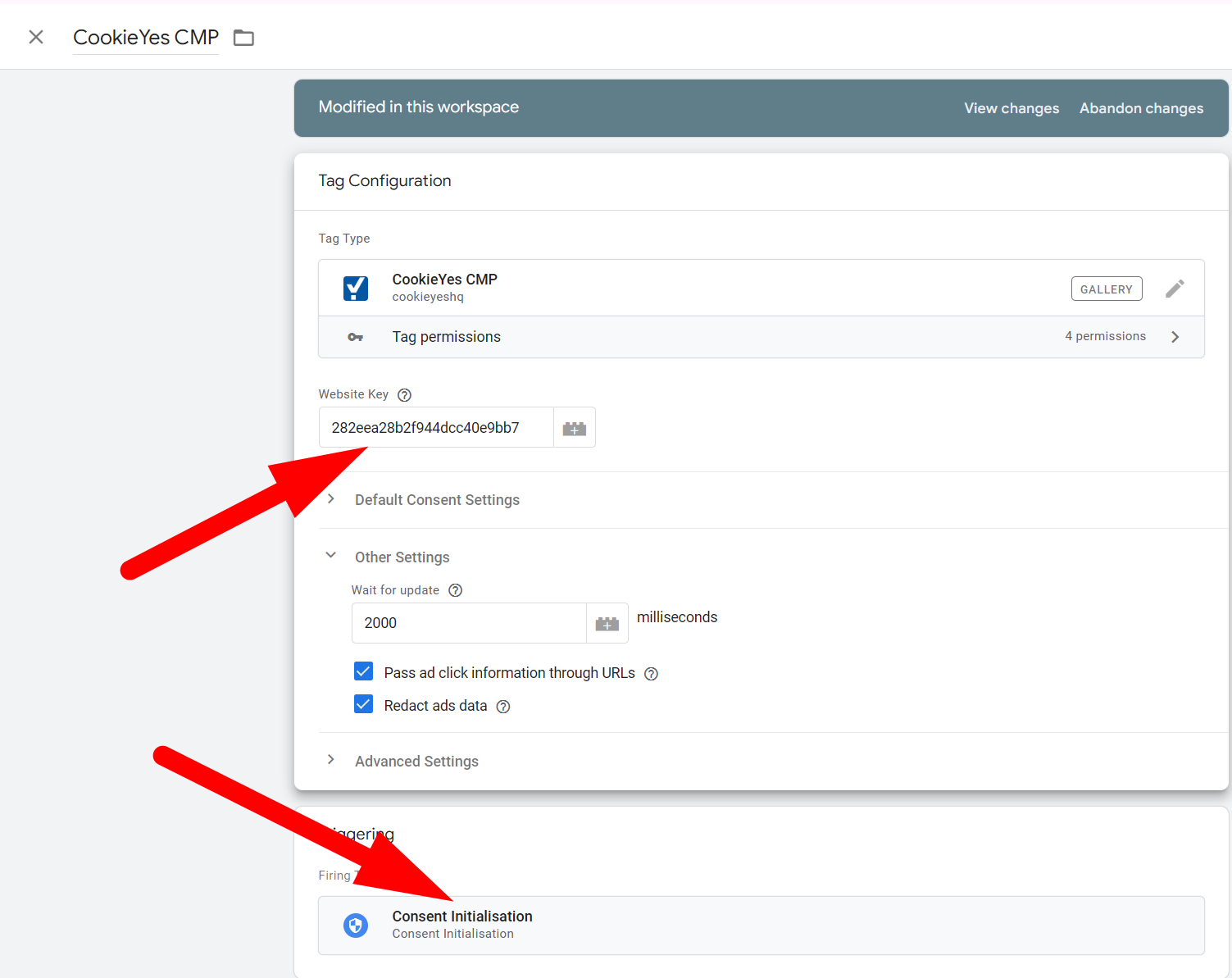The height and width of the screenshot is (978, 1232).
Task: Collapse the Other Settings section
Action: tap(331, 556)
